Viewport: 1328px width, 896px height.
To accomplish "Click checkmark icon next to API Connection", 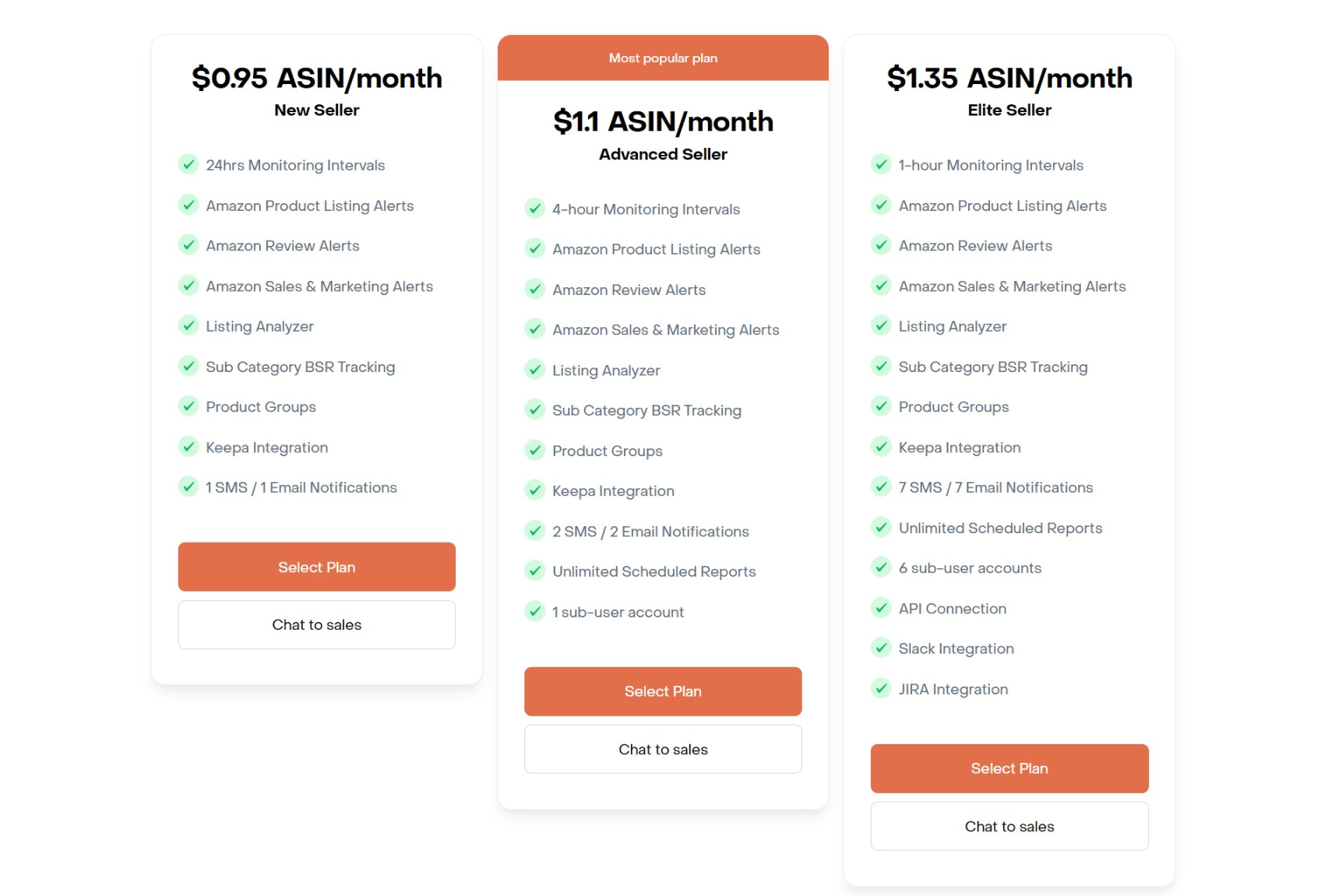I will click(881, 608).
